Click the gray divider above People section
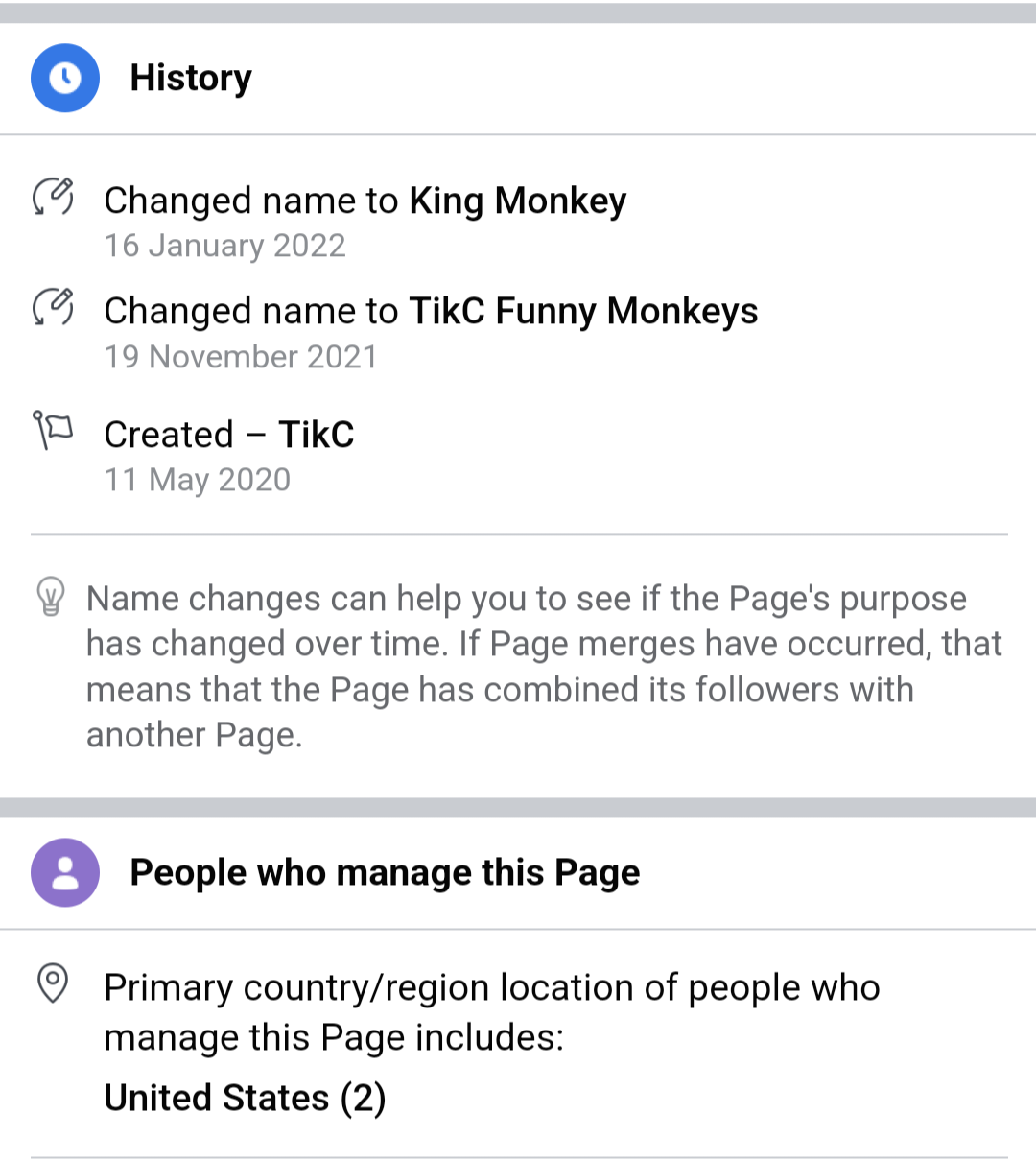Image resolution: width=1036 pixels, height=1161 pixels. tap(518, 807)
